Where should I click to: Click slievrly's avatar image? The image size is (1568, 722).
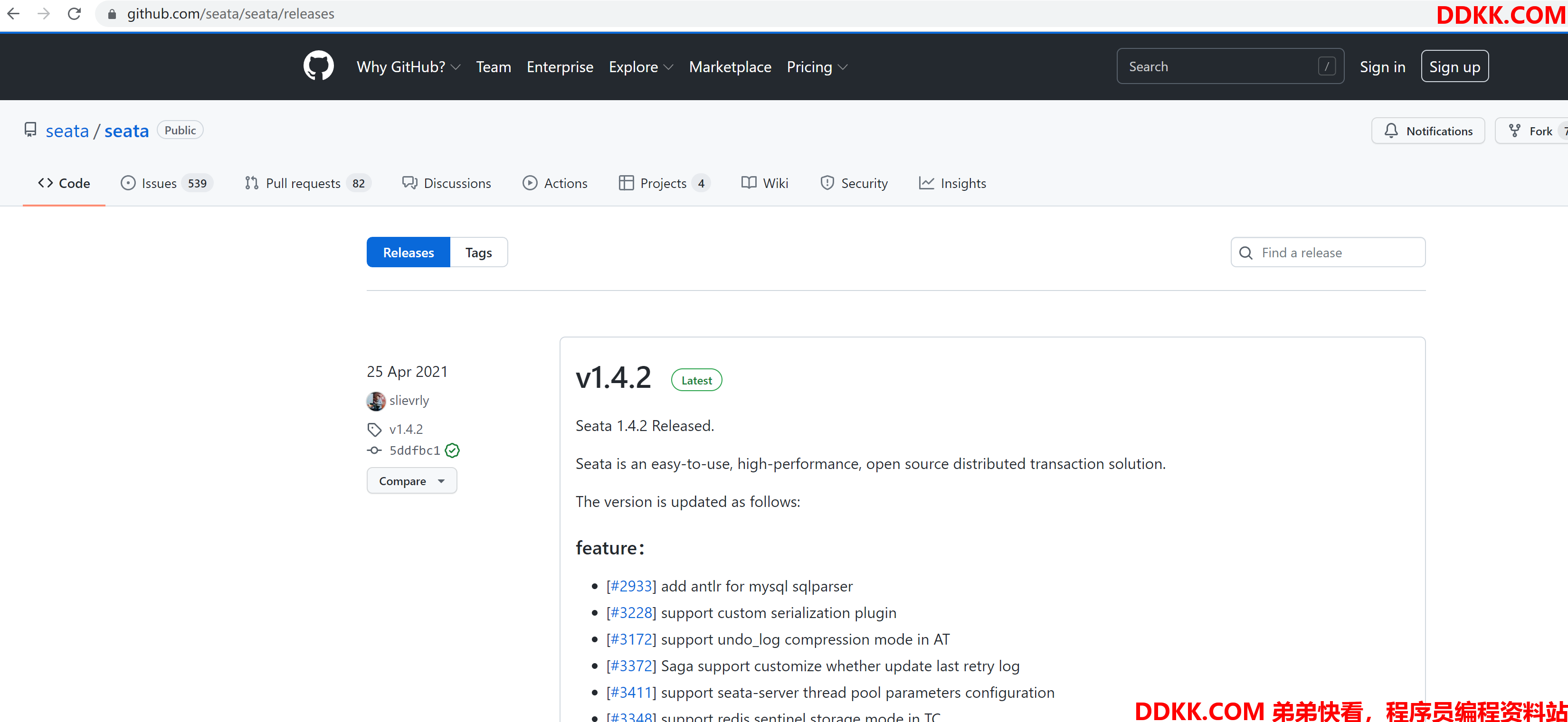(376, 401)
